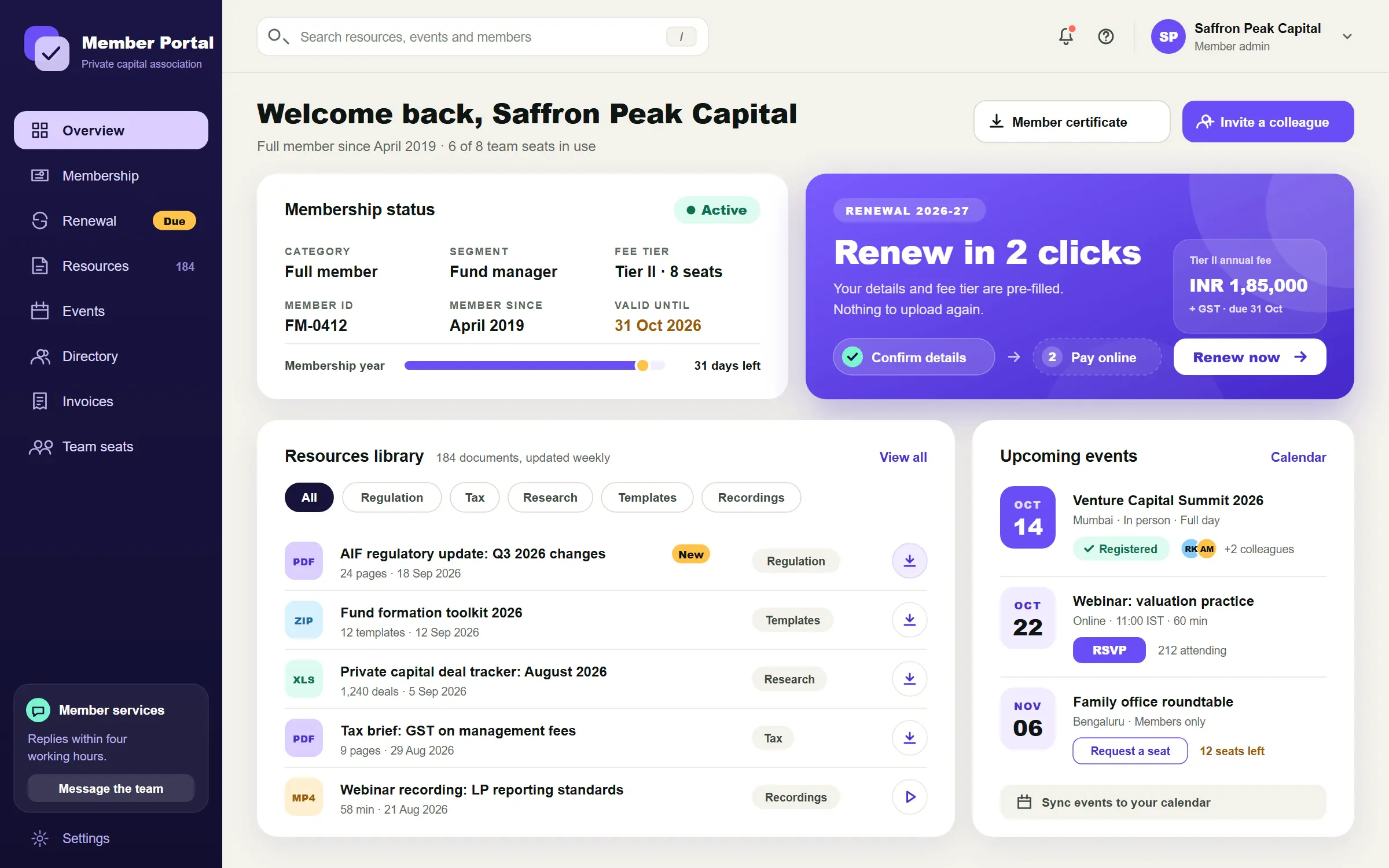Click the ZIP file icon of Fund formation toolkit

pos(303,620)
